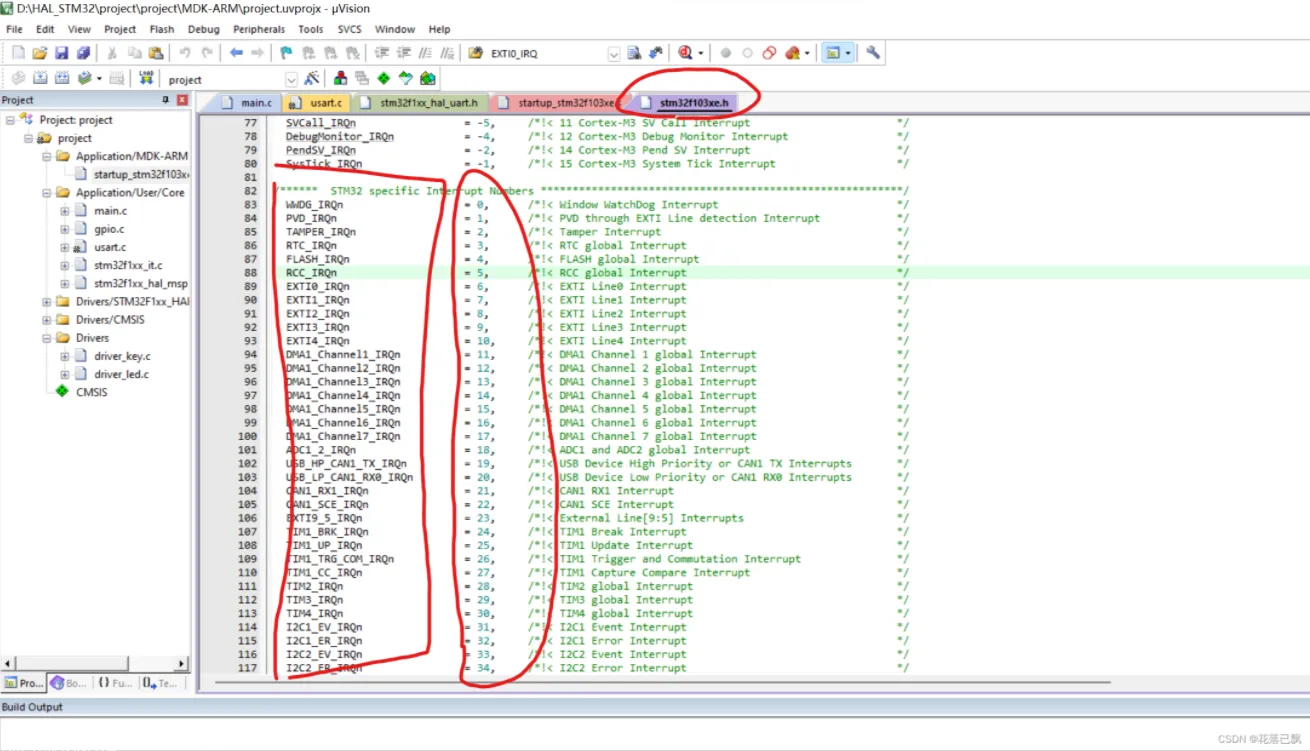Click the Rebuild all target files icon
1310x751 pixels.
point(62,78)
